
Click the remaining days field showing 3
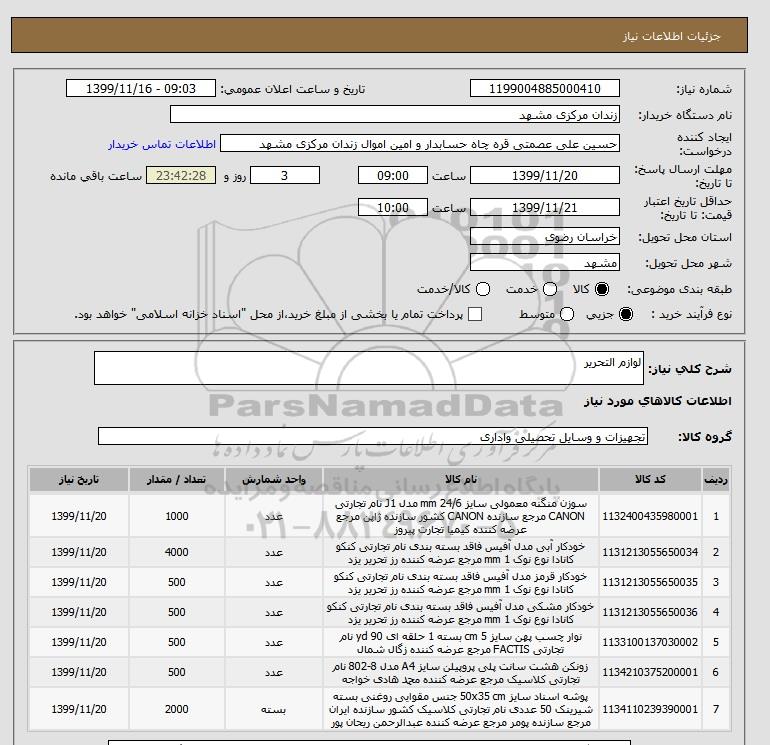tap(285, 175)
